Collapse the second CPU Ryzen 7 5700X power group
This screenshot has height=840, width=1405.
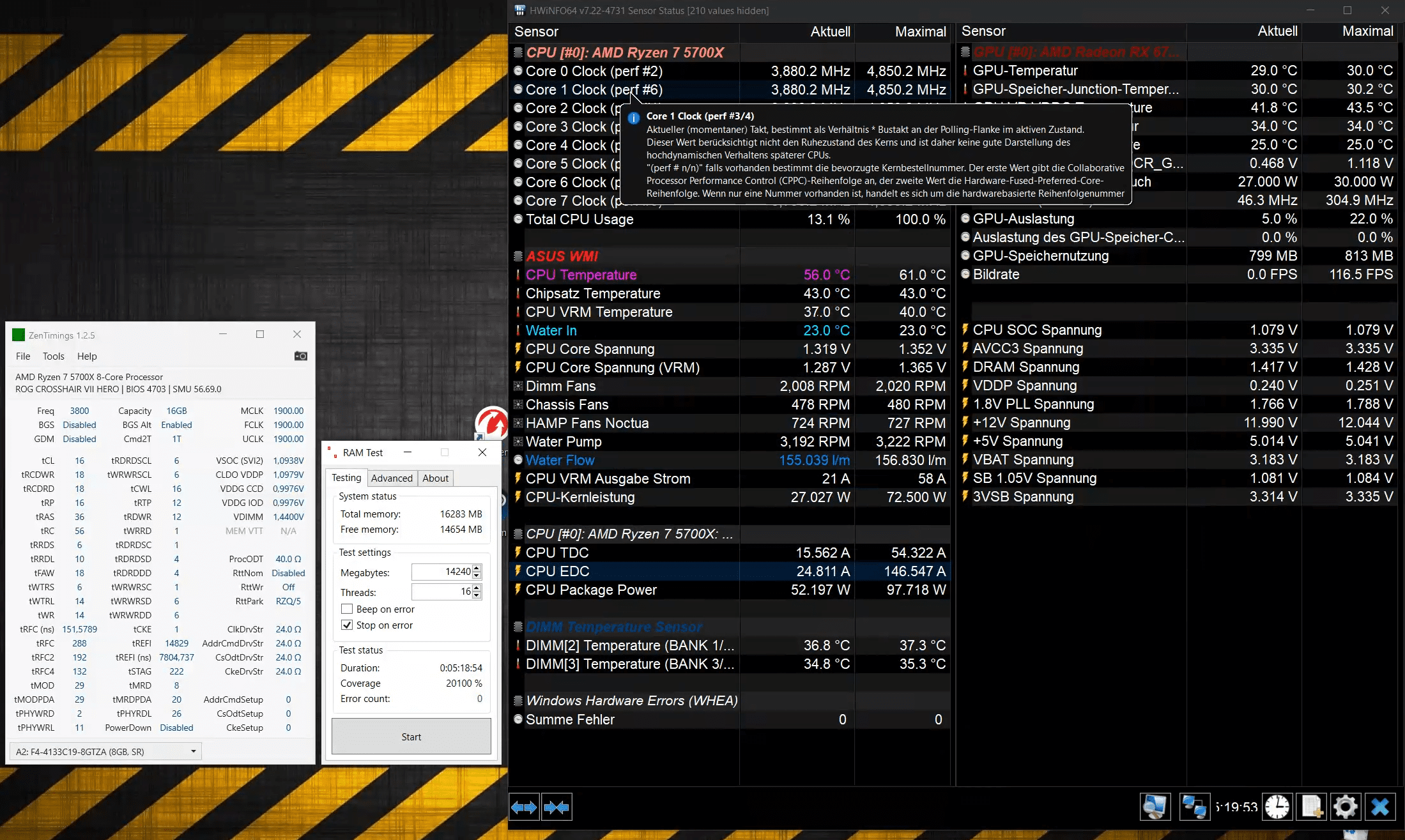coord(518,534)
